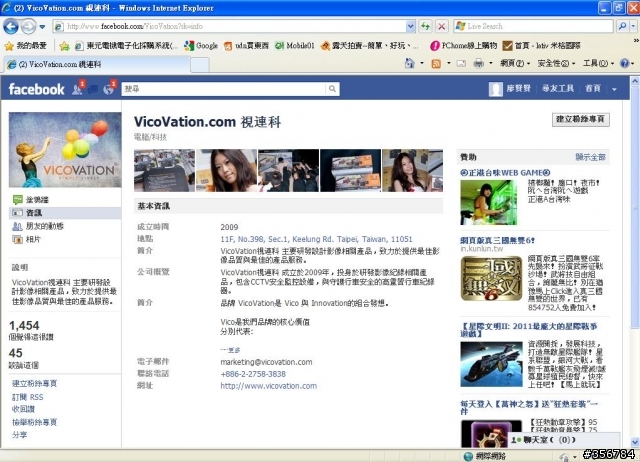This screenshot has width=640, height=462.
Task: Expand the RSS feeds dropdown arrow
Action: [x=449, y=64]
